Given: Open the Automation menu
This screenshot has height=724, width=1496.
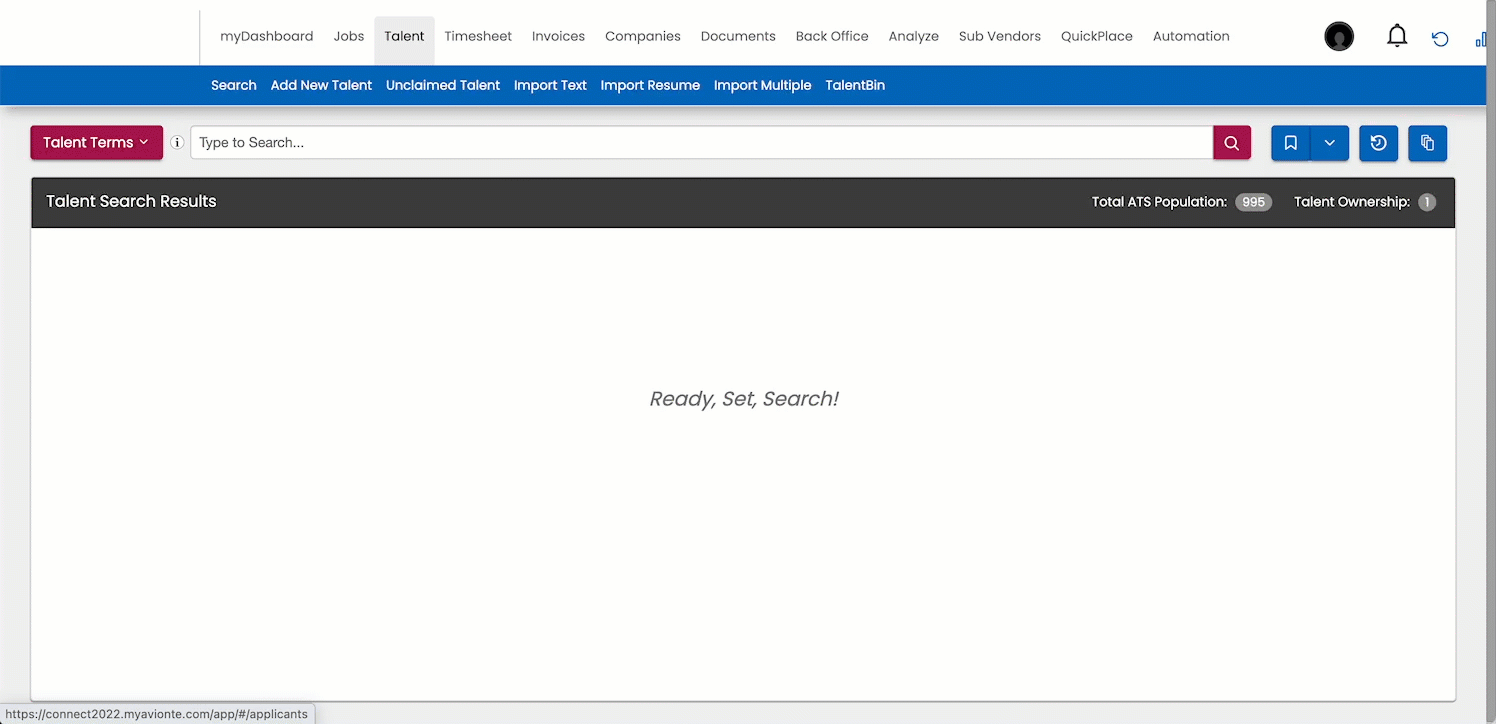Looking at the screenshot, I should click(1191, 36).
